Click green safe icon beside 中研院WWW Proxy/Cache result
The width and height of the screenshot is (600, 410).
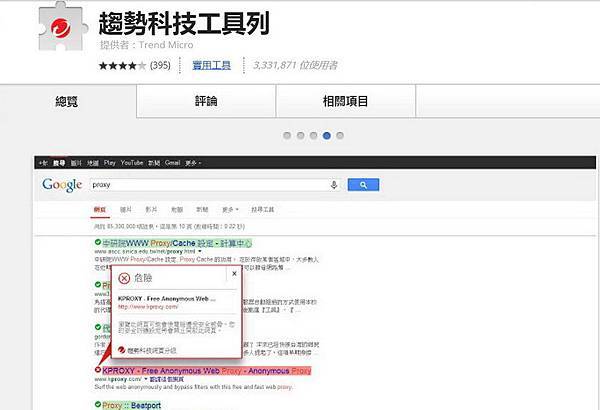pyautogui.click(x=98, y=242)
